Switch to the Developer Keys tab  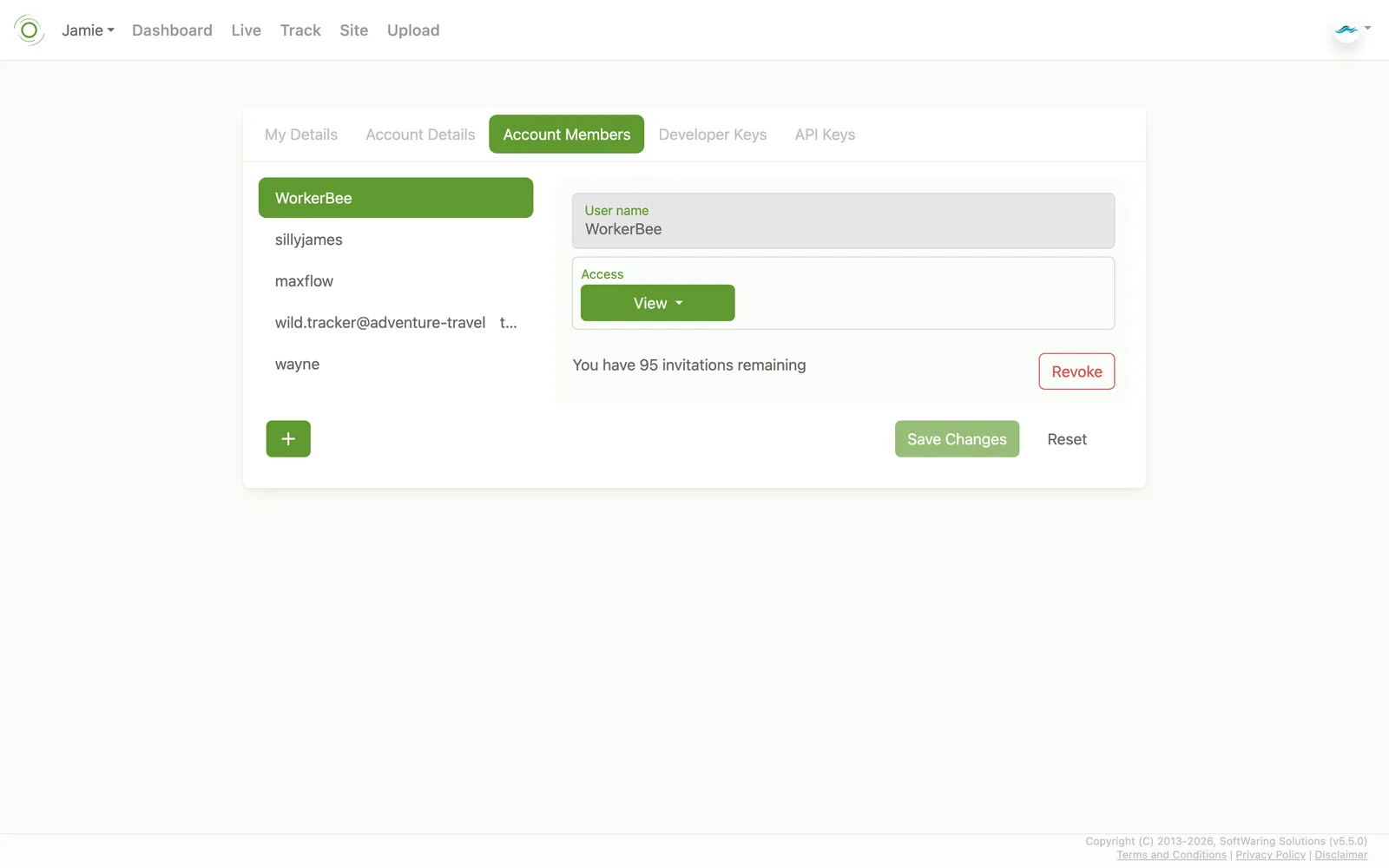tap(713, 135)
